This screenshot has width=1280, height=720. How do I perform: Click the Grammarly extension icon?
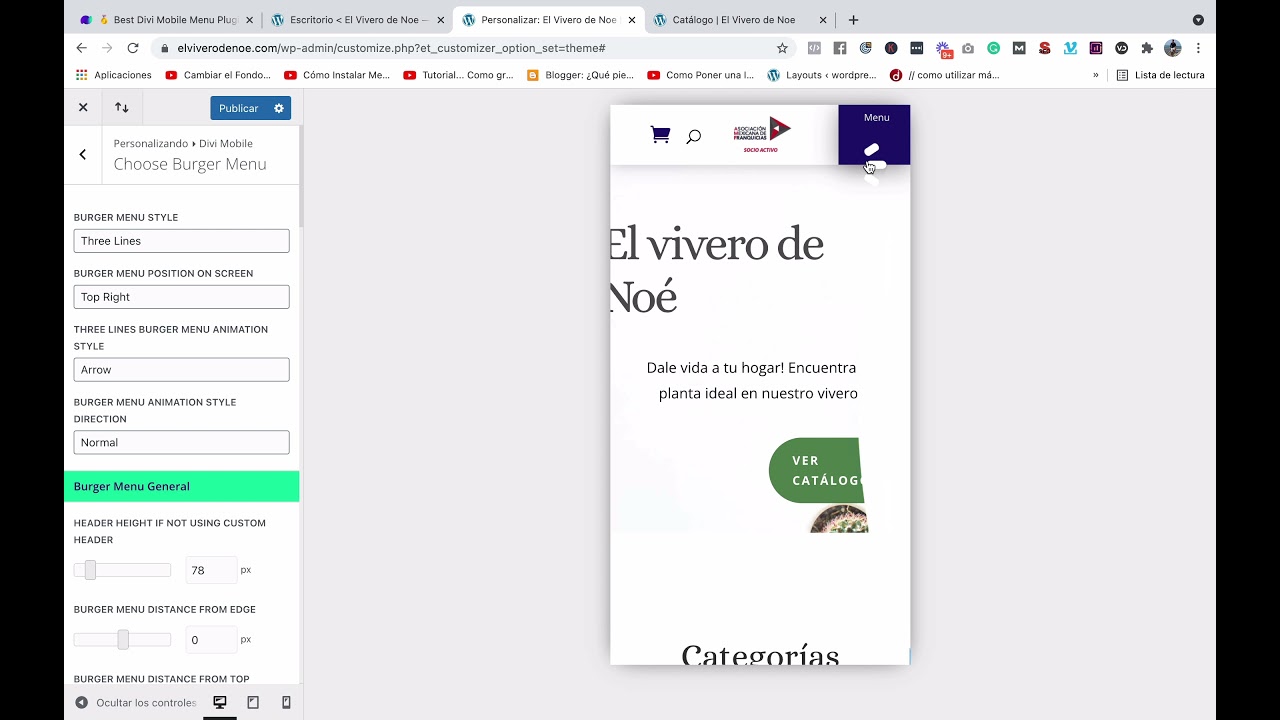[x=993, y=48]
